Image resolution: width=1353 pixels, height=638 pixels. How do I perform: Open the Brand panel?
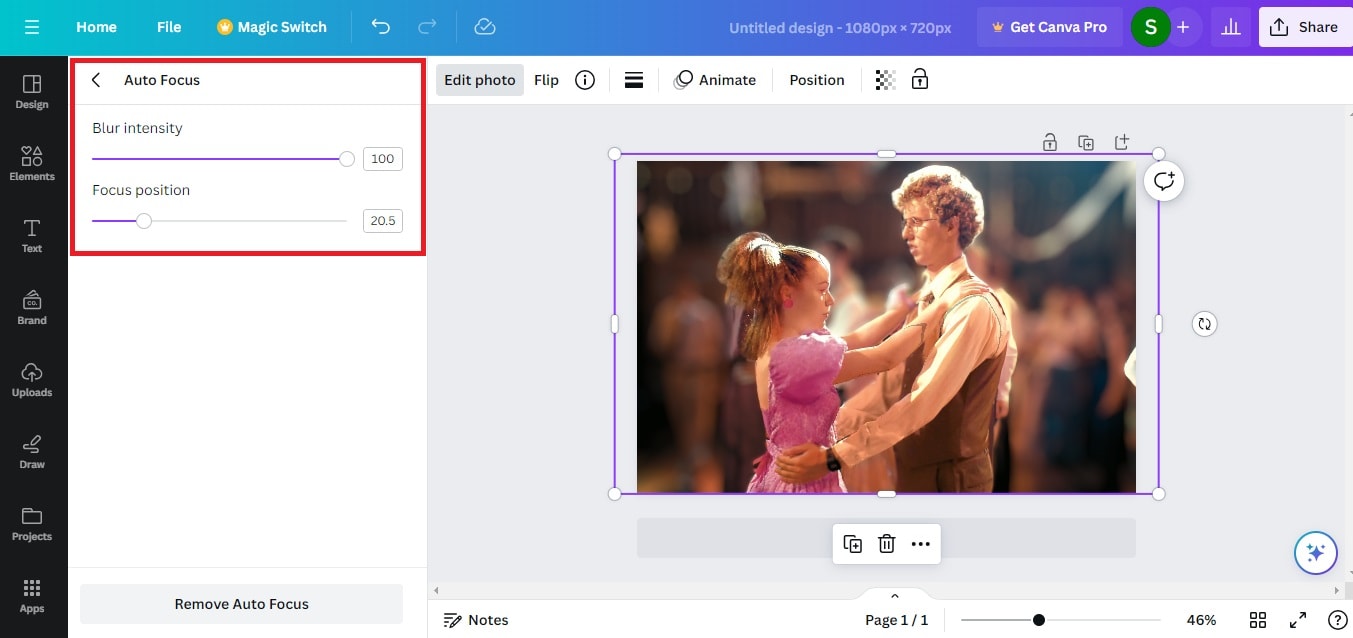(x=32, y=309)
